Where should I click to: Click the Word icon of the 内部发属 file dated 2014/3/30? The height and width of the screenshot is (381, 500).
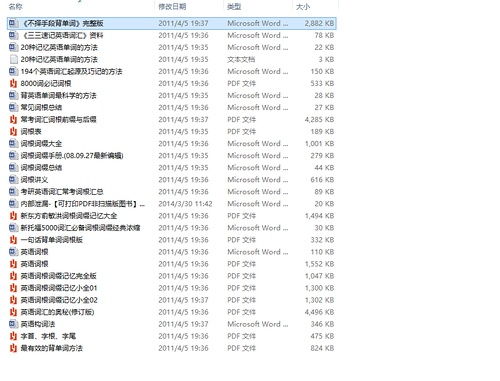point(13,204)
